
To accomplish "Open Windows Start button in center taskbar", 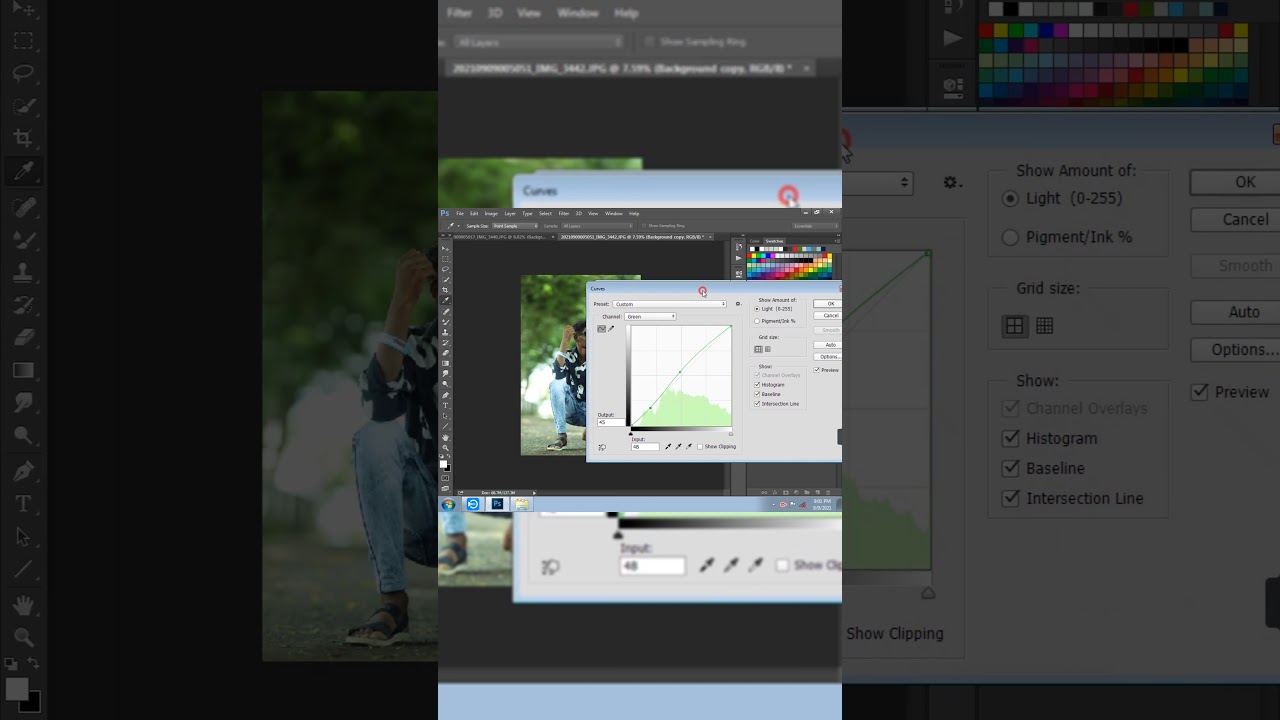I will pyautogui.click(x=448, y=504).
